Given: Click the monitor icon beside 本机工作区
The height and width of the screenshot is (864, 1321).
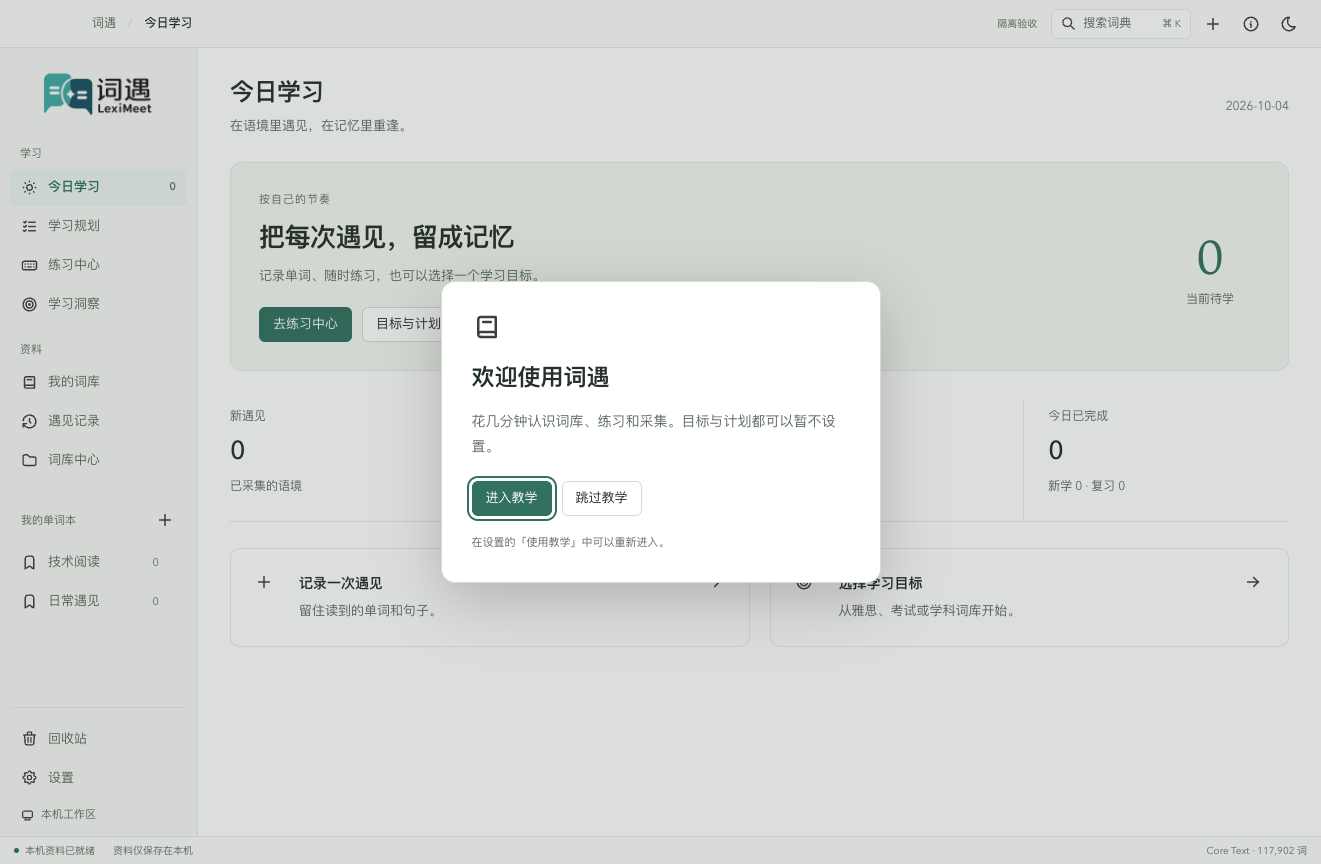Looking at the screenshot, I should pyautogui.click(x=27, y=815).
